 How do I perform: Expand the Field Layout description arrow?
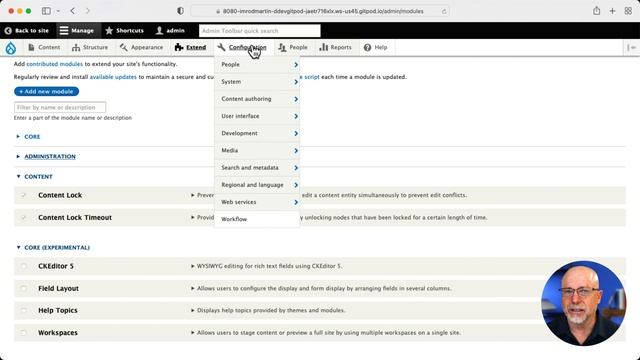pyautogui.click(x=193, y=289)
